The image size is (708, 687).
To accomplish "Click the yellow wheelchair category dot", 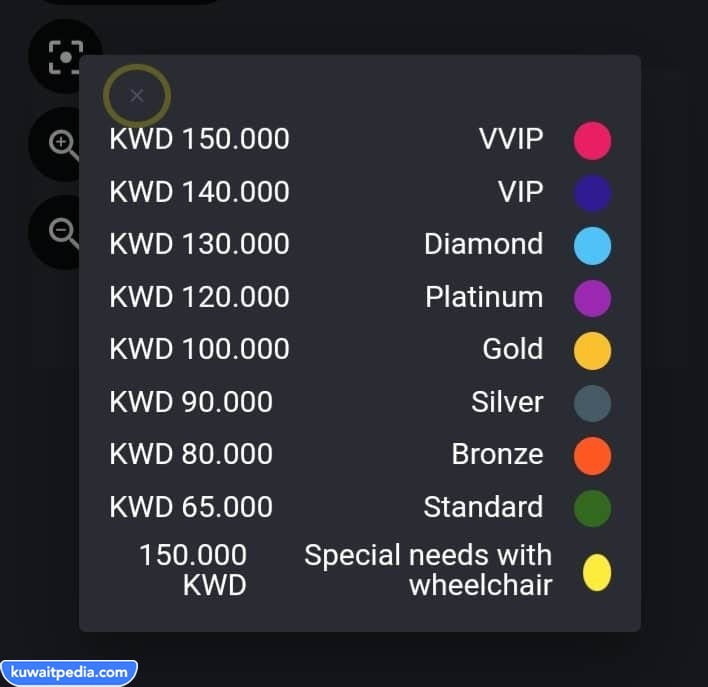I will click(x=596, y=572).
